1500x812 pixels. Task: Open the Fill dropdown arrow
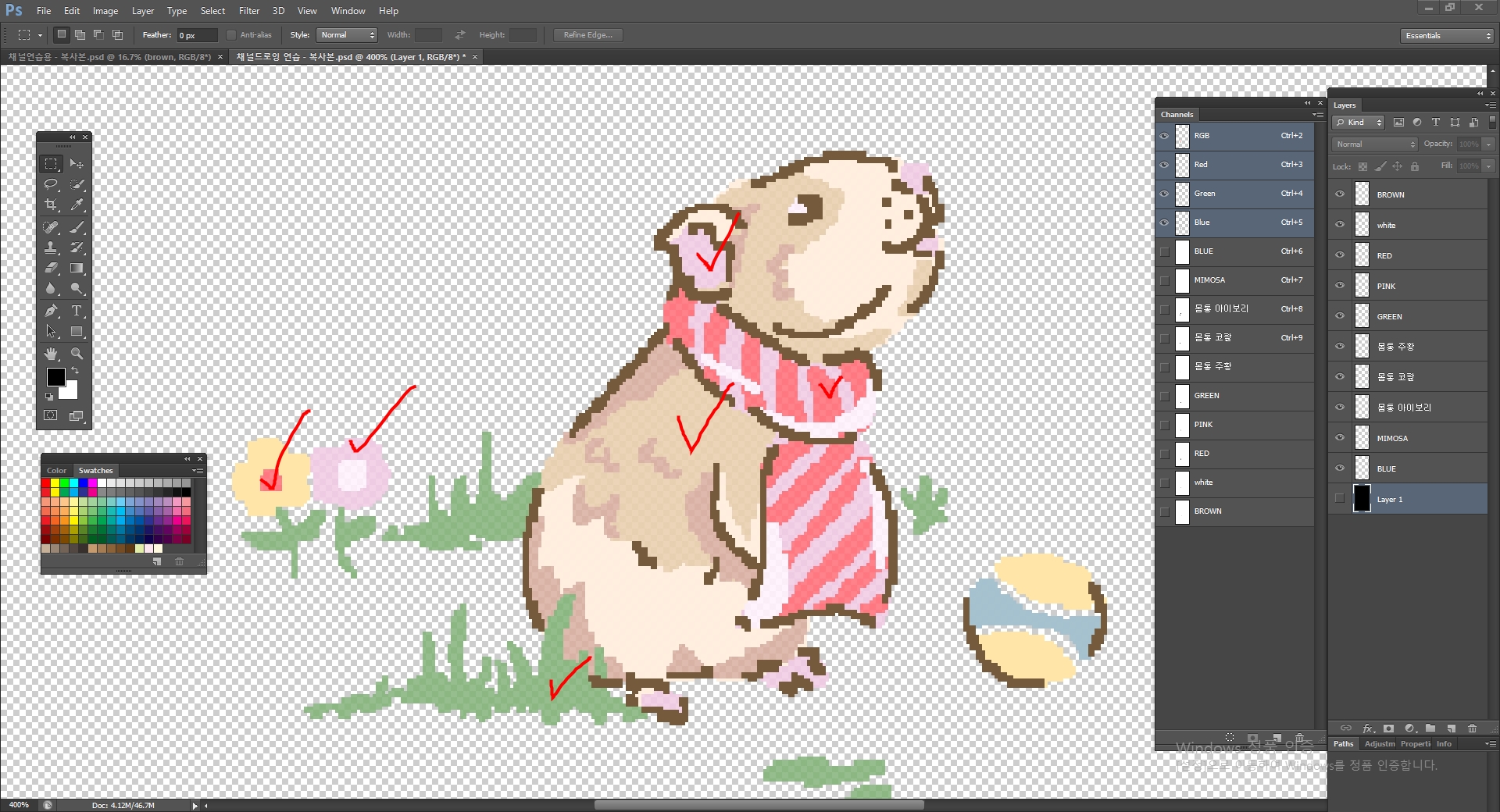[x=1489, y=166]
